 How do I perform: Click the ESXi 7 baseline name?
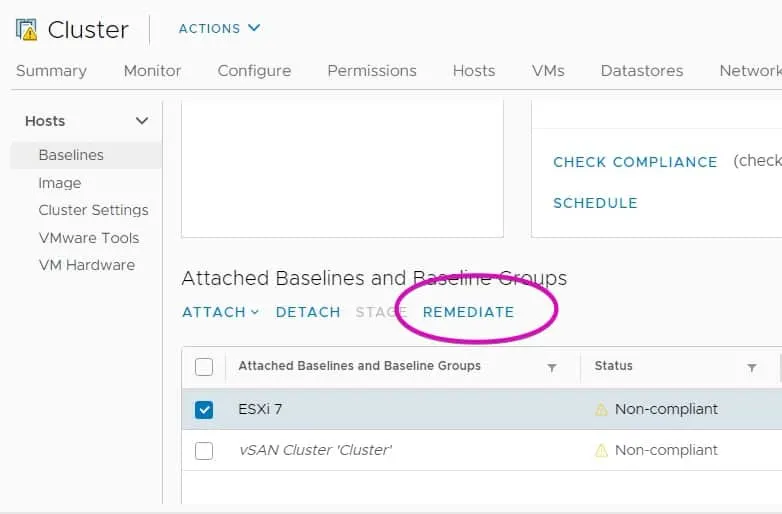tap(260, 409)
